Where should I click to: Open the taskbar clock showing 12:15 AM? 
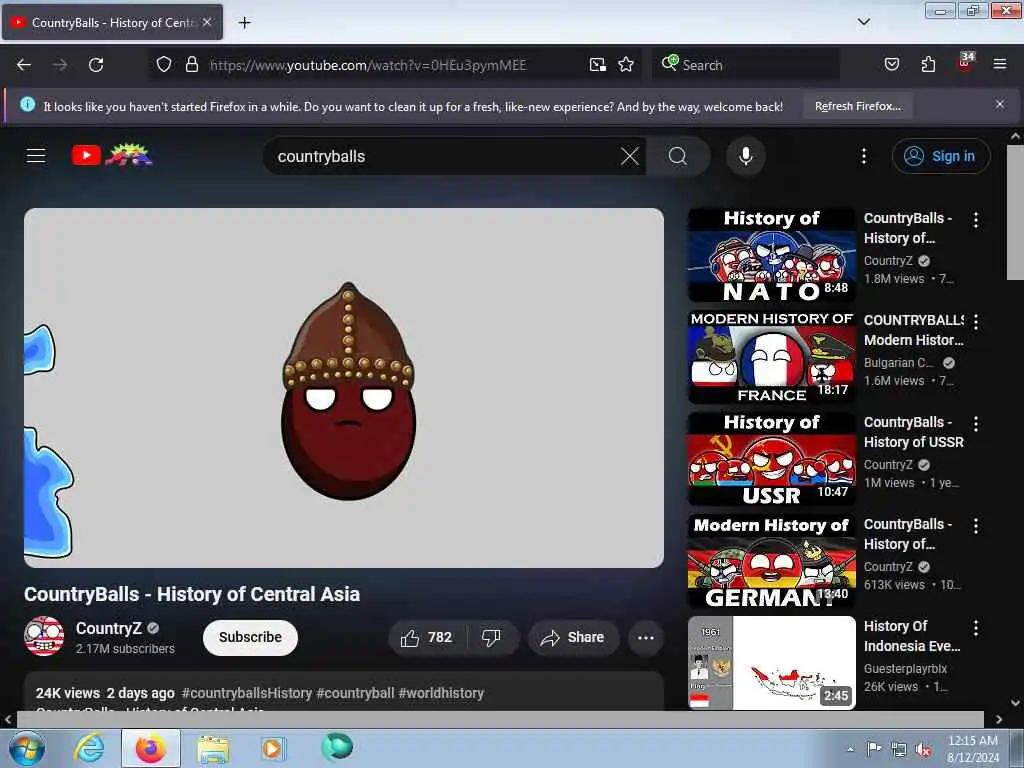click(972, 748)
